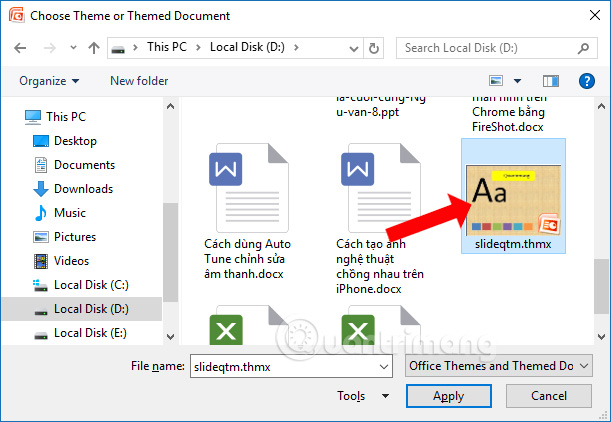Select This PC in navigation tree
This screenshot has height=422, width=611.
(x=65, y=117)
